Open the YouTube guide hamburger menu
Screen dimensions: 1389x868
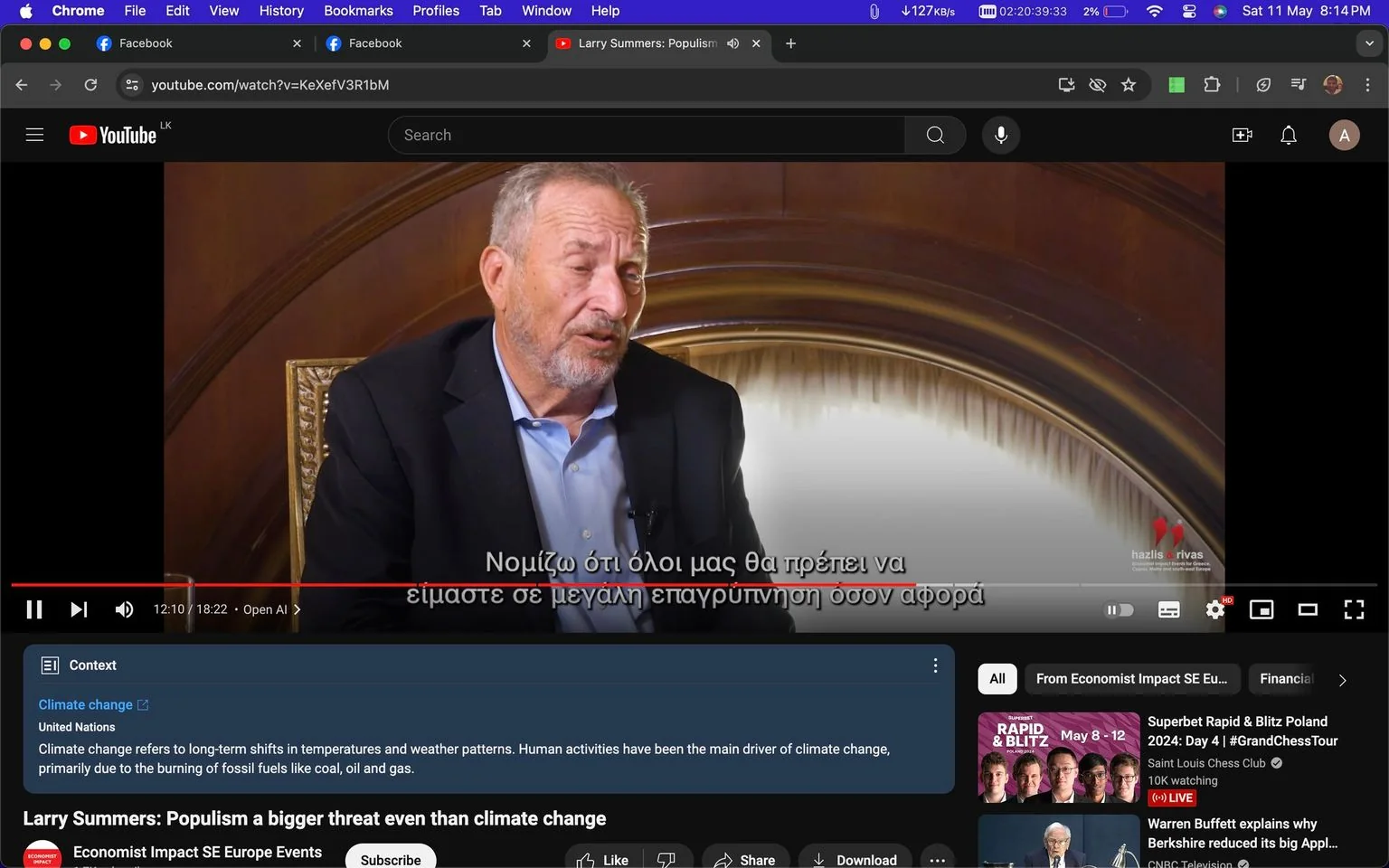tap(34, 135)
